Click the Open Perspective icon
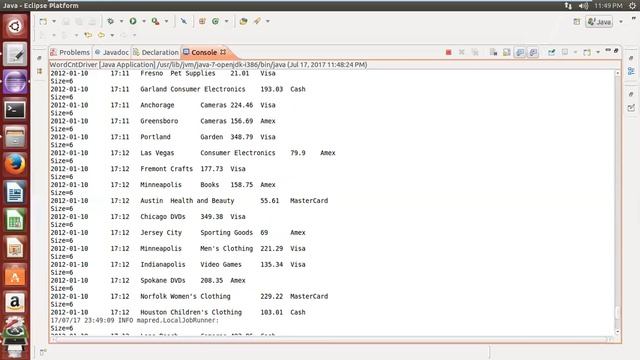The width and height of the screenshot is (640, 360). (x=577, y=22)
